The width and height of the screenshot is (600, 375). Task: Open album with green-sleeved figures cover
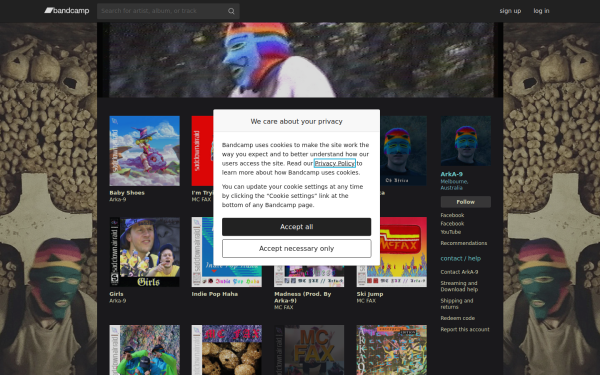pyautogui.click(x=145, y=350)
